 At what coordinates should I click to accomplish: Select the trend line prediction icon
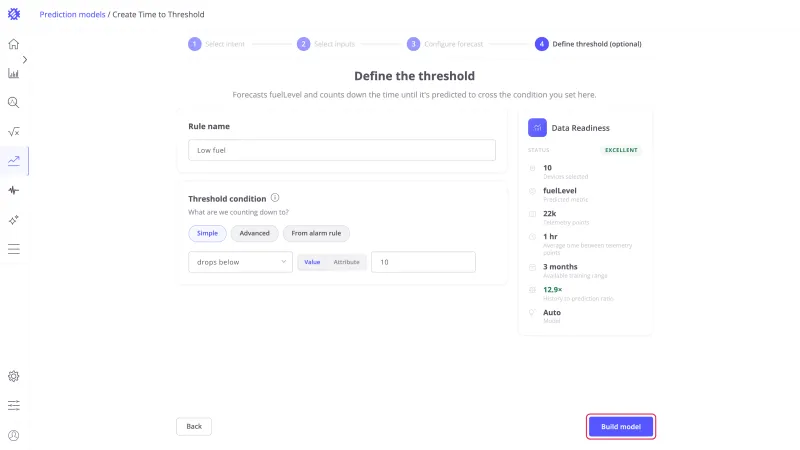[x=14, y=161]
